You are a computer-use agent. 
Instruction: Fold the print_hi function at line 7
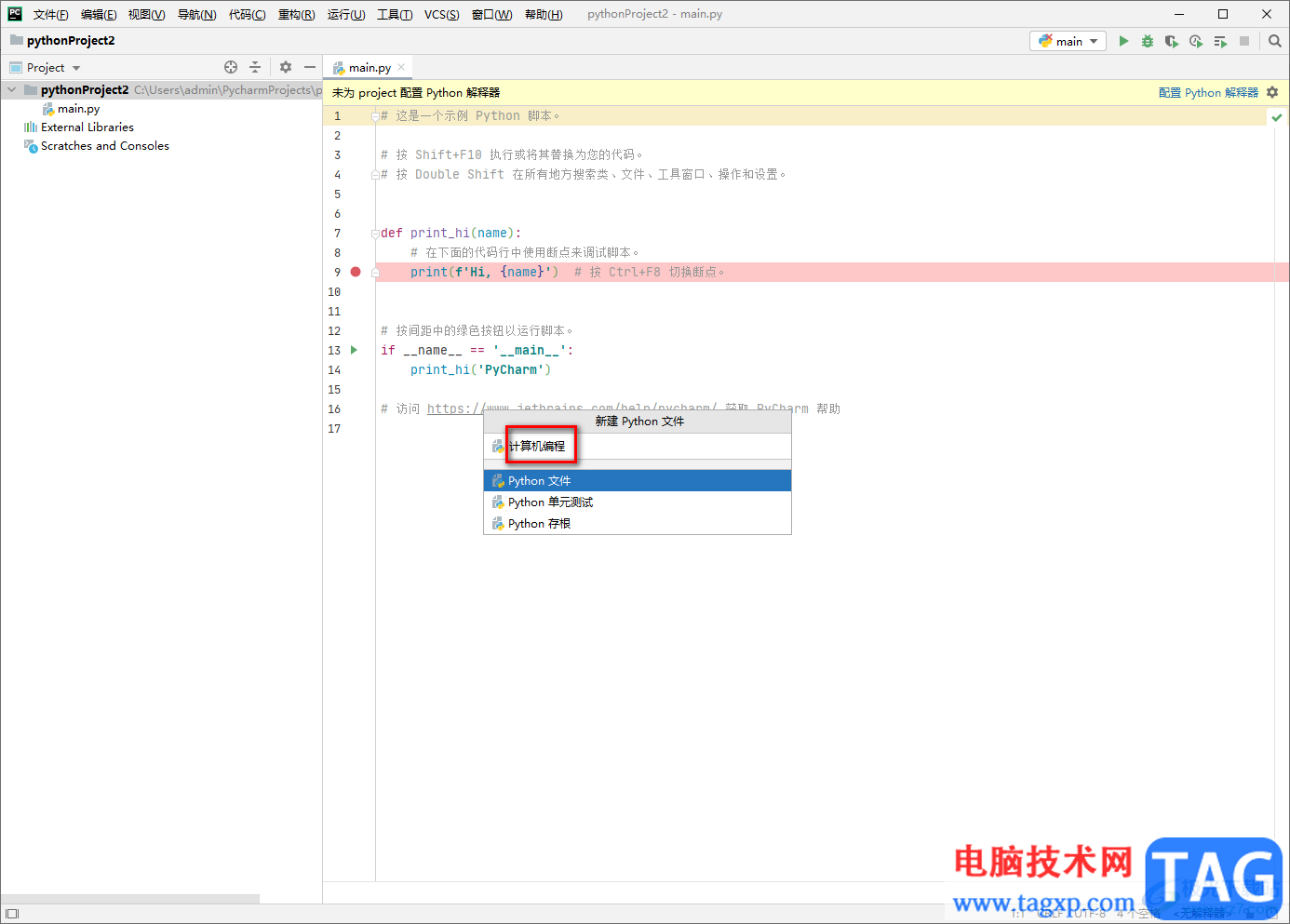375,234
